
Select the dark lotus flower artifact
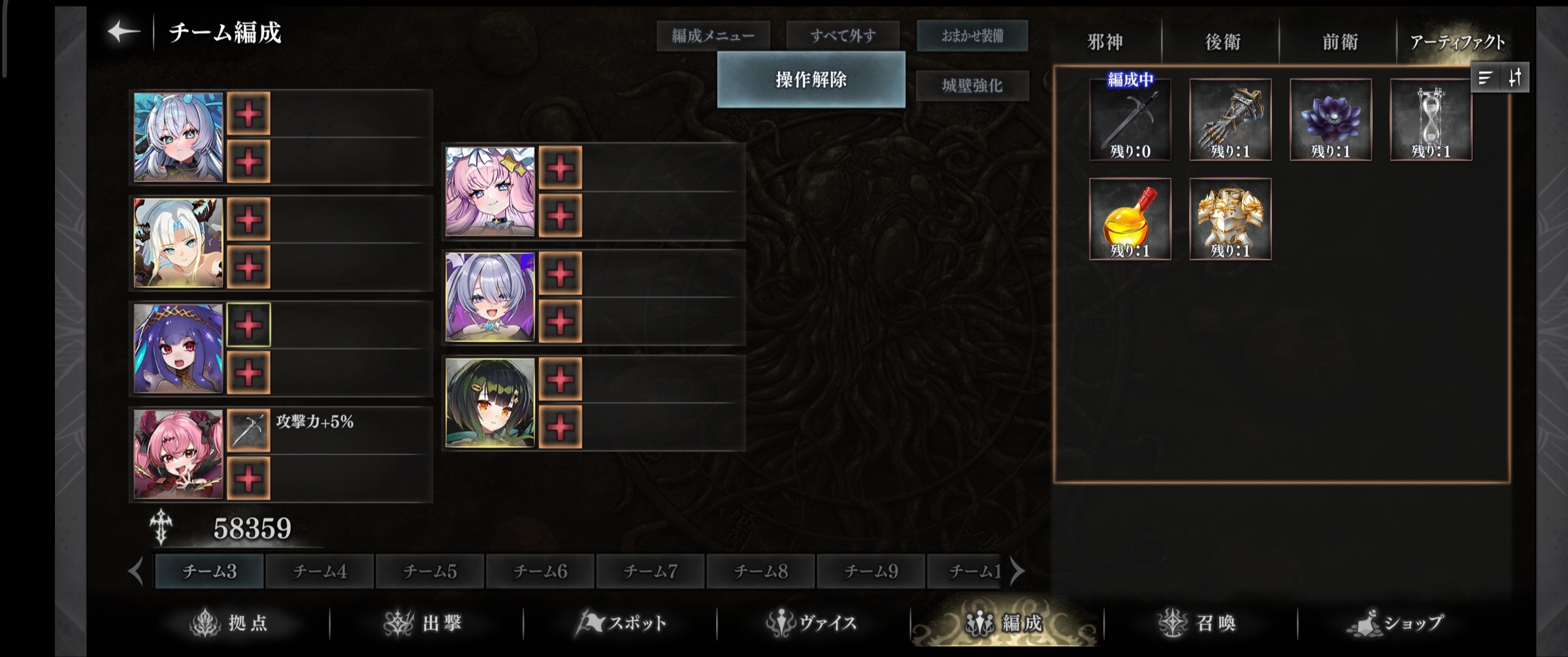[1331, 120]
